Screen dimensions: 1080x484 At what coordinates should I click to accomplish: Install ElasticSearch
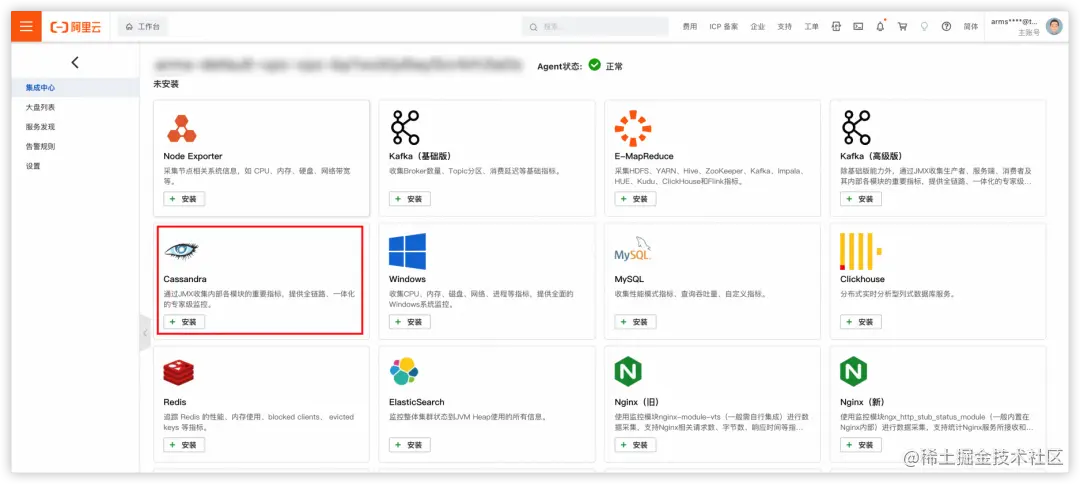(410, 445)
